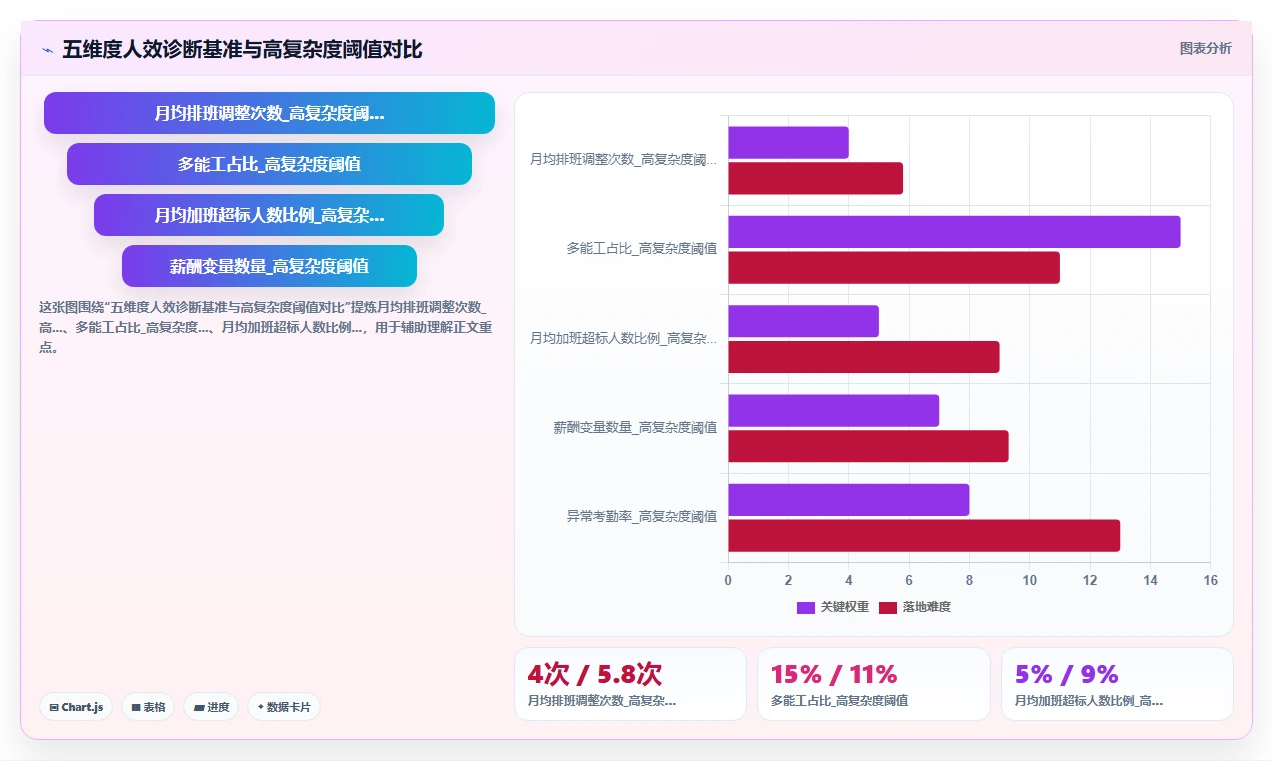Click the purple bar for 月均排班调整次数
Screen dimensions: 1273x761
788,142
